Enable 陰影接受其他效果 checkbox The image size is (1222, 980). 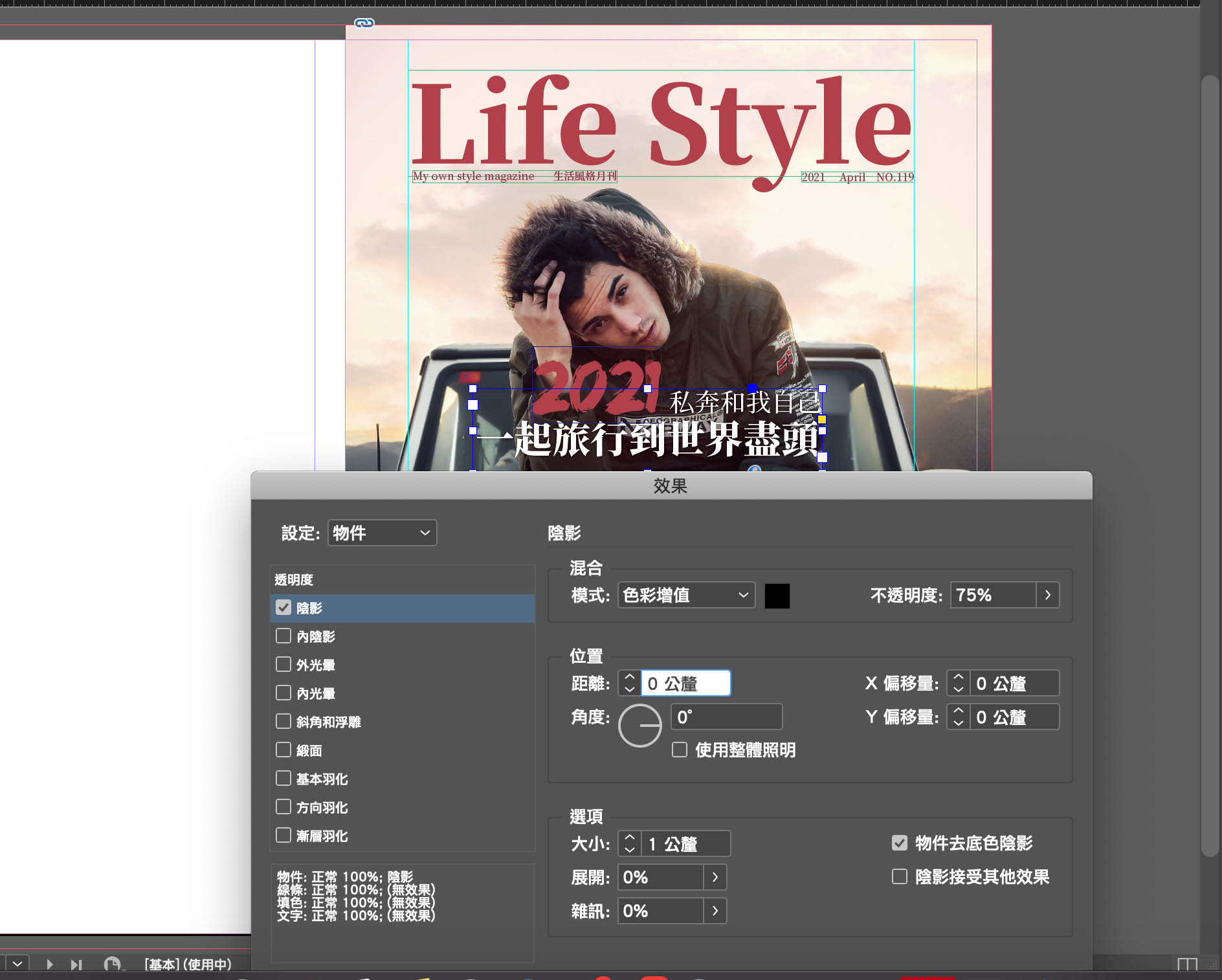(900, 876)
